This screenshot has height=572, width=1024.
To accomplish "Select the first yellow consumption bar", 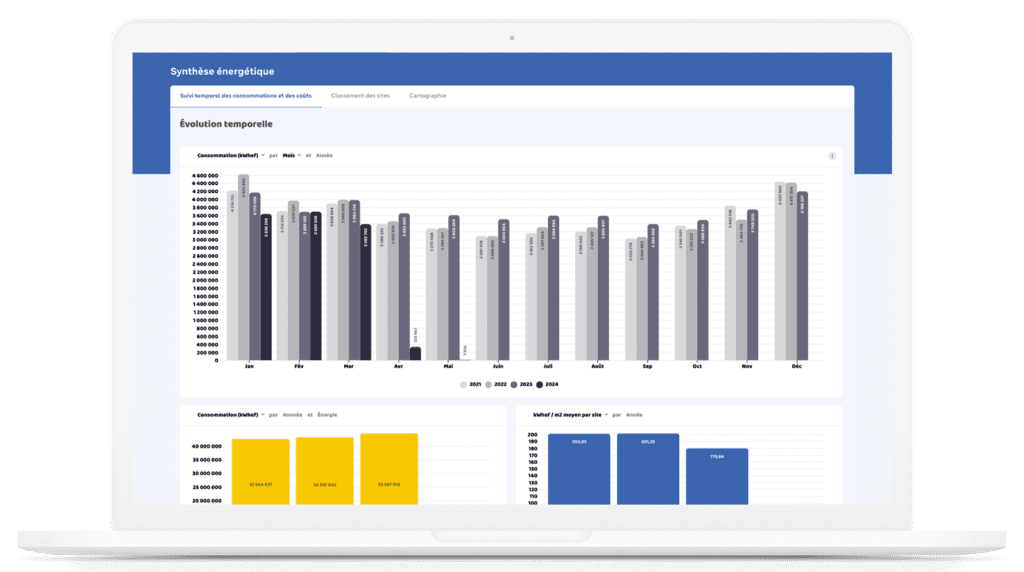I will pyautogui.click(x=261, y=471).
